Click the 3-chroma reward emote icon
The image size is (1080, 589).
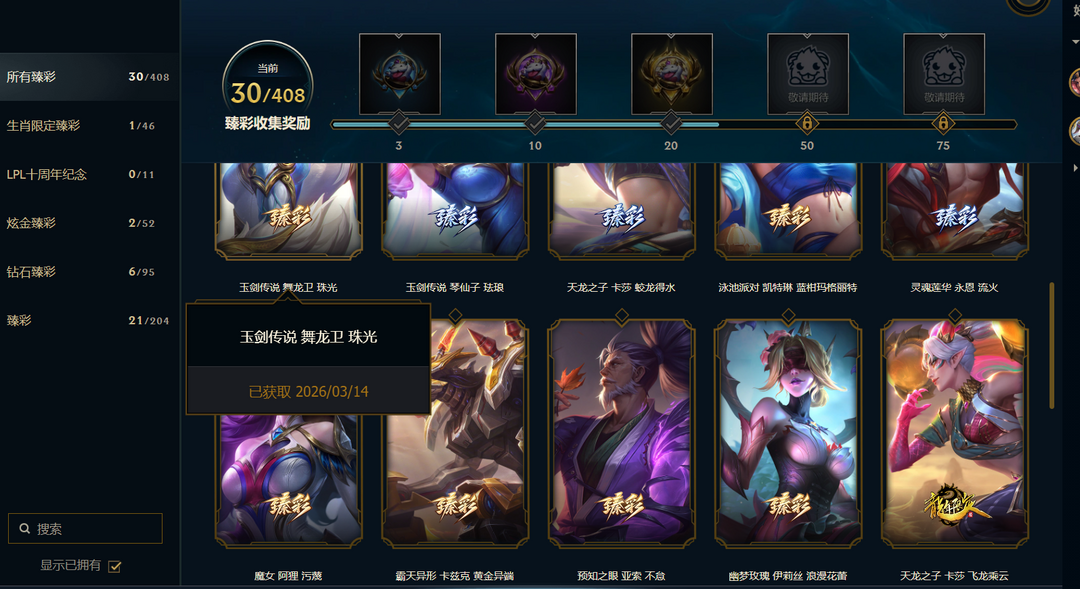click(399, 74)
